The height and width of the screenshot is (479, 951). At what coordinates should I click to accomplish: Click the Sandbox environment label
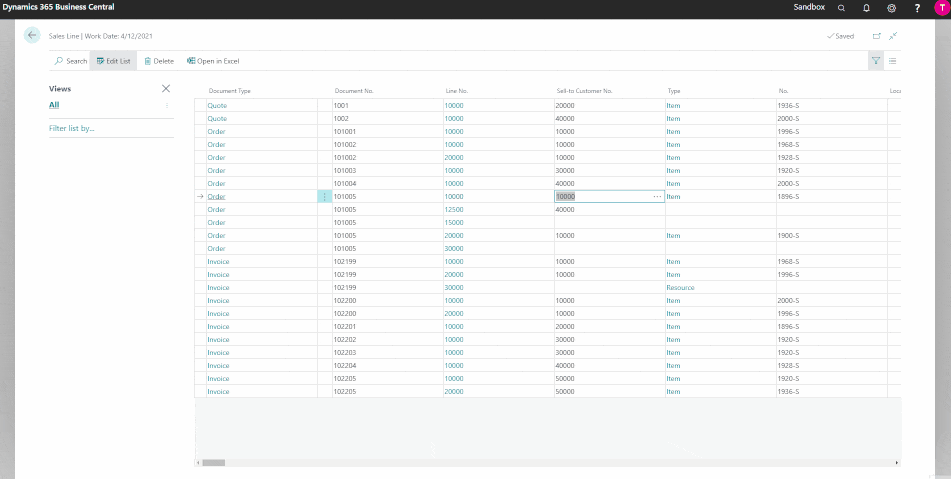click(x=809, y=7)
